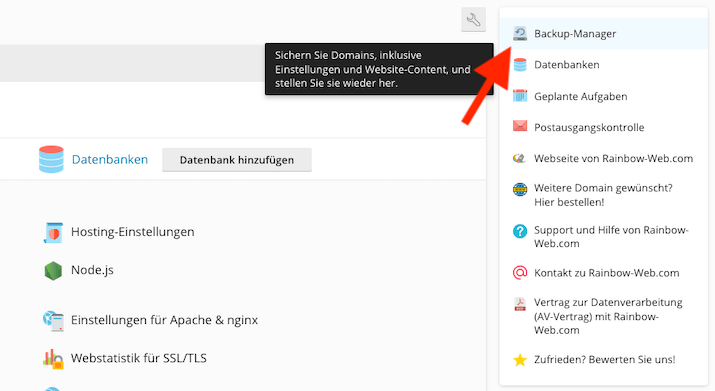This screenshot has height=391, width=715.
Task: Click the Webstatistik für SSL/TLS chart icon
Action: (x=53, y=359)
